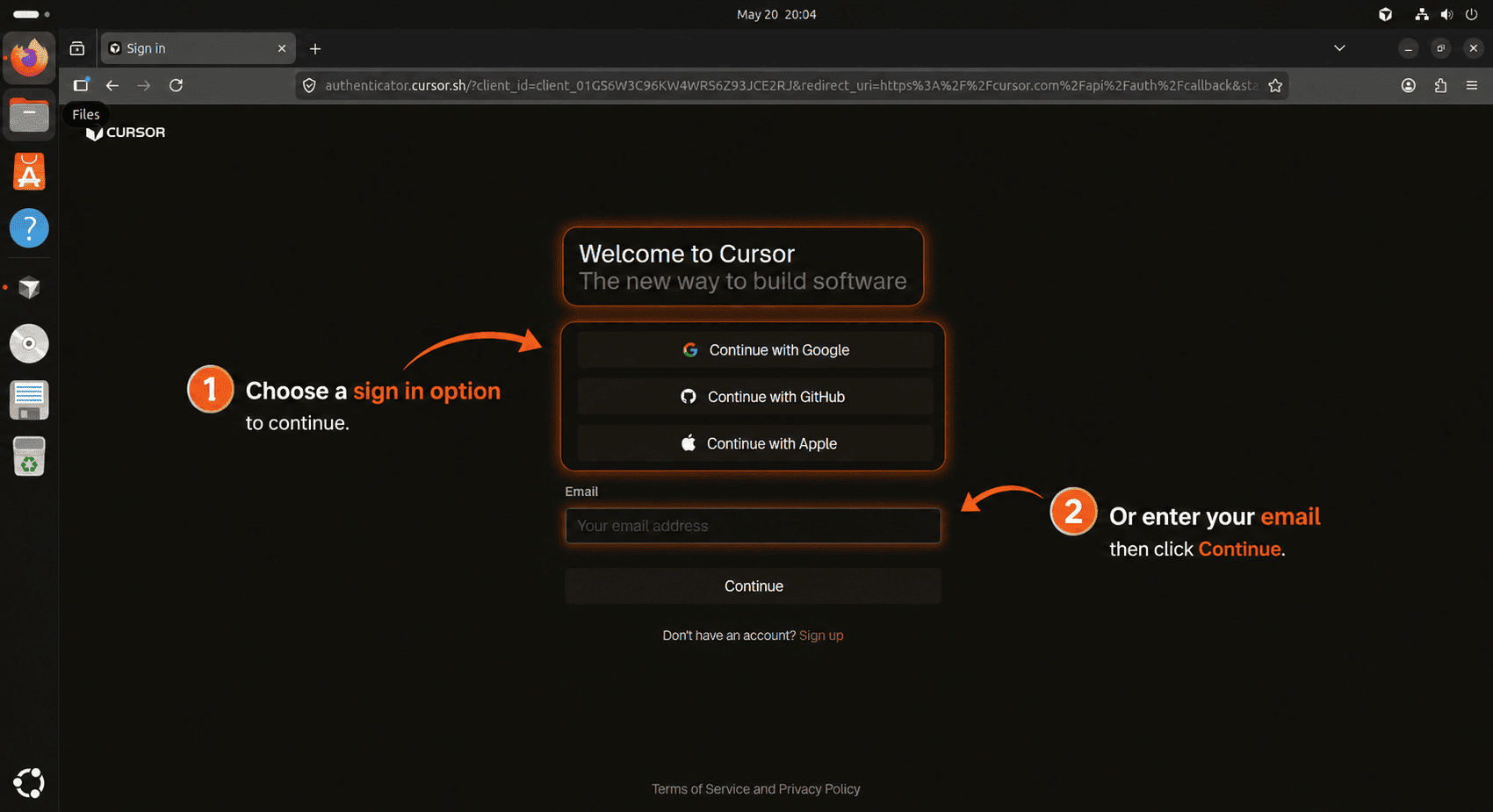The width and height of the screenshot is (1493, 812).
Task: Open the extensions puzzle icon
Action: tap(1440, 85)
